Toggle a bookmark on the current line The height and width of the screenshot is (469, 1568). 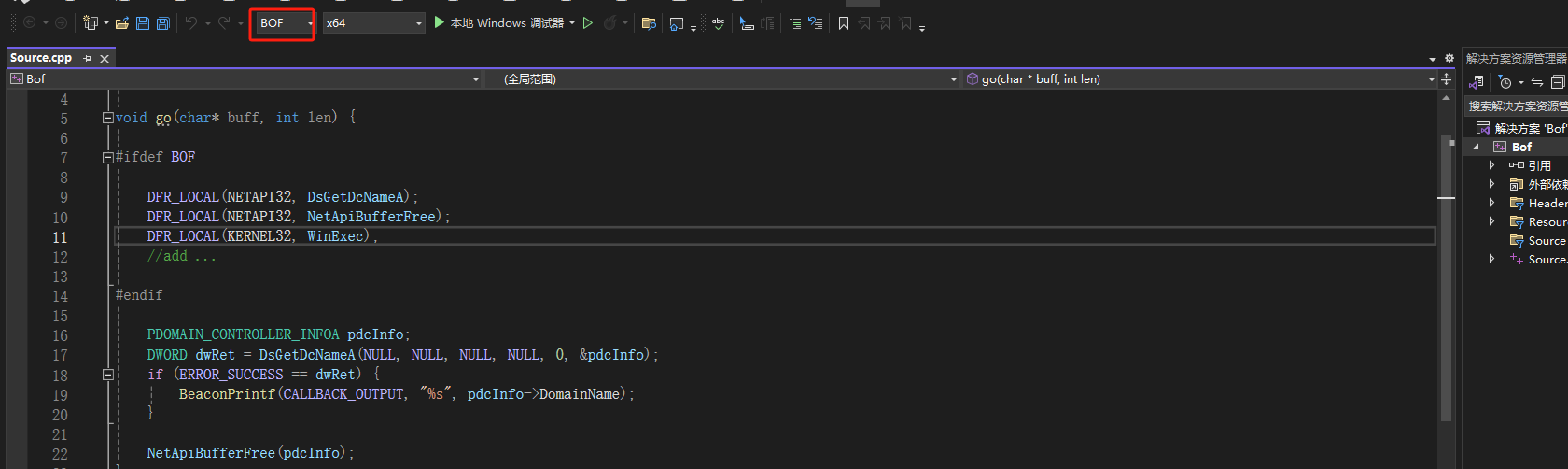(x=844, y=23)
